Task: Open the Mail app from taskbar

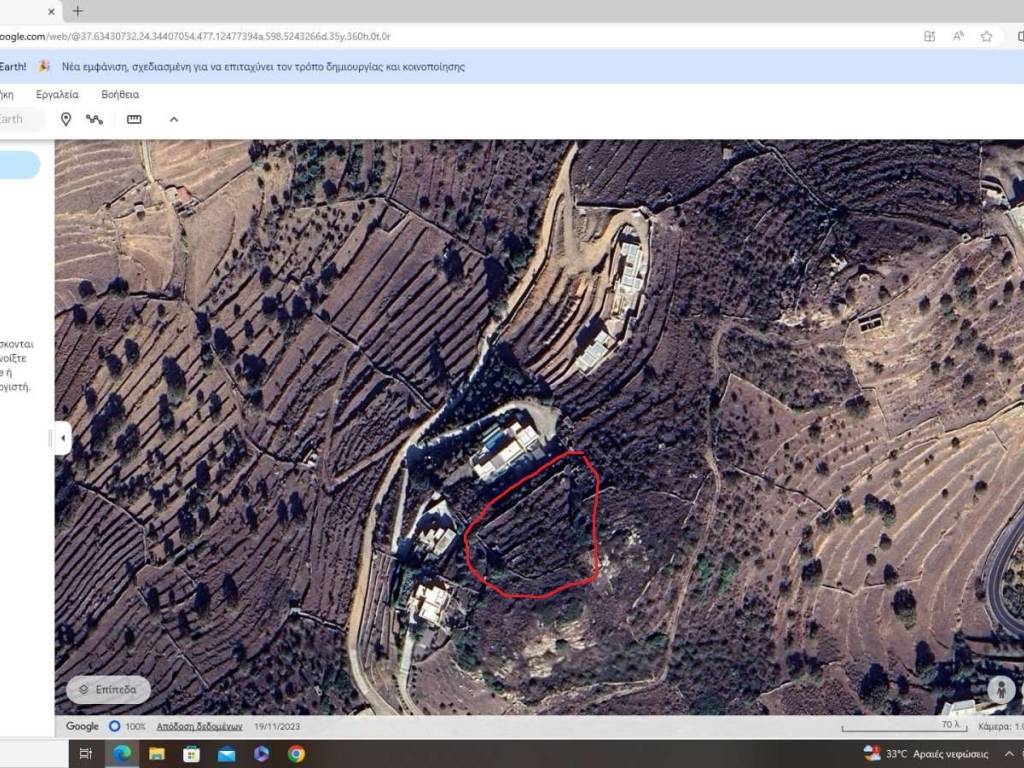Action: [226, 754]
